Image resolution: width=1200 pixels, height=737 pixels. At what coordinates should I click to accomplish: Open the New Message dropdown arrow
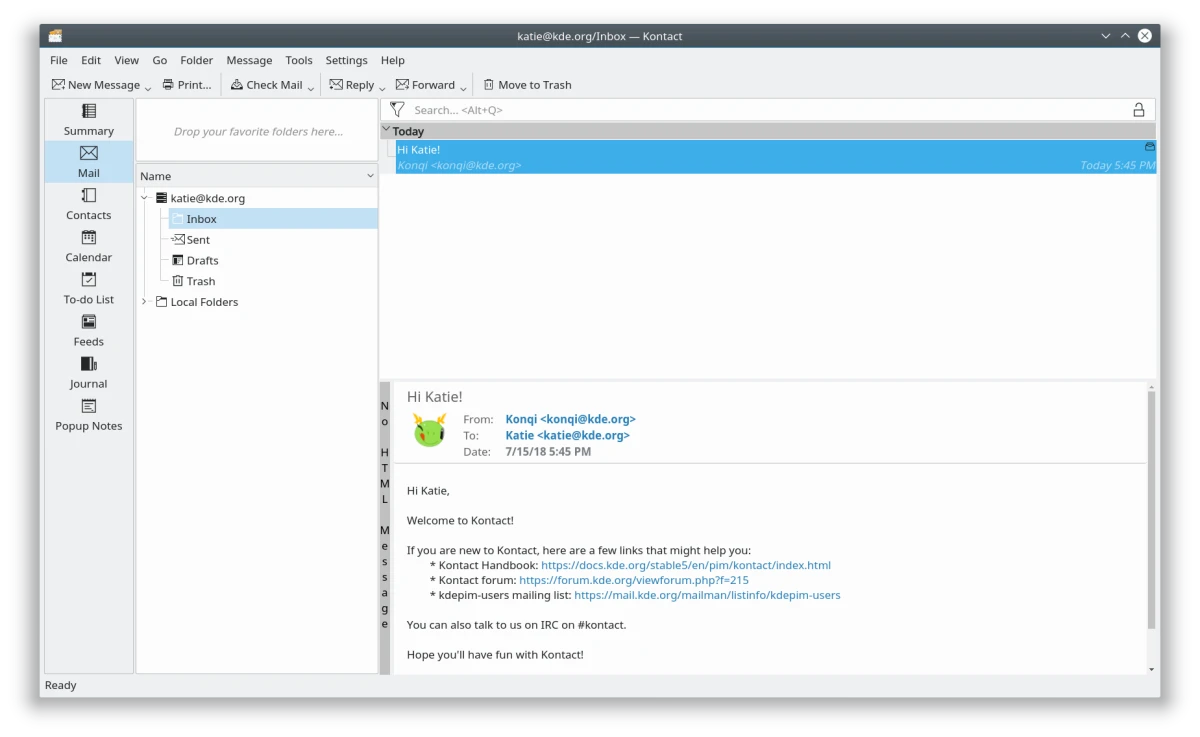click(148, 88)
